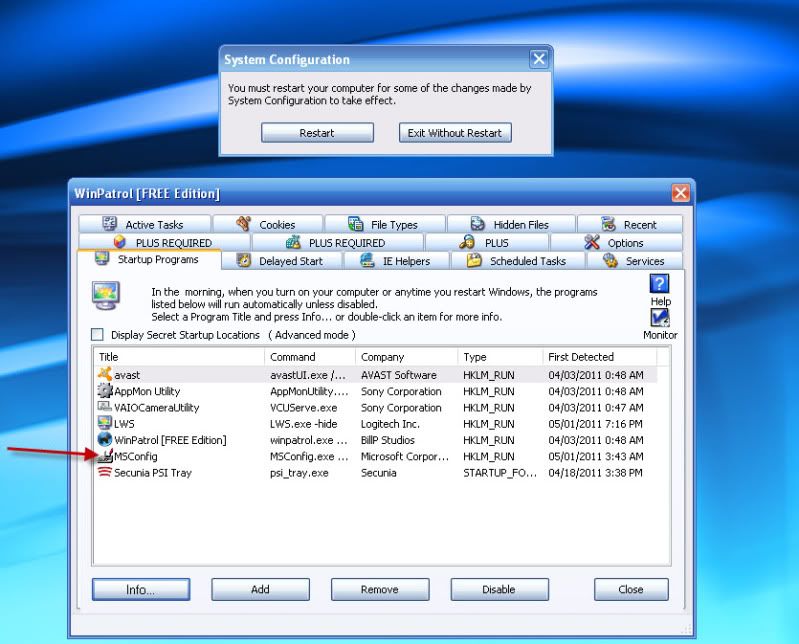Image resolution: width=799 pixels, height=644 pixels.
Task: Select the Startup Programs tab
Action: coord(149,259)
